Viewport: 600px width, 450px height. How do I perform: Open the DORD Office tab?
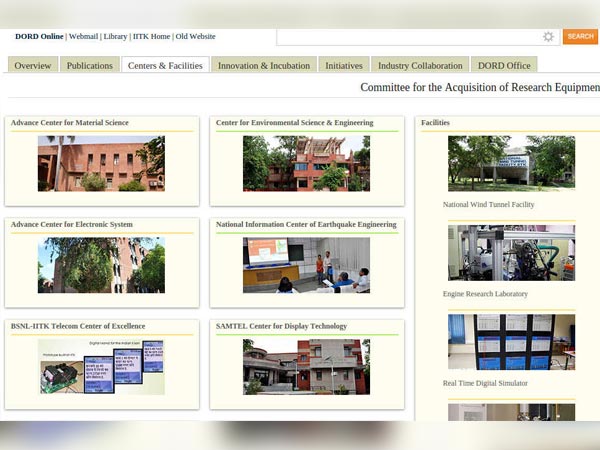[x=504, y=65]
